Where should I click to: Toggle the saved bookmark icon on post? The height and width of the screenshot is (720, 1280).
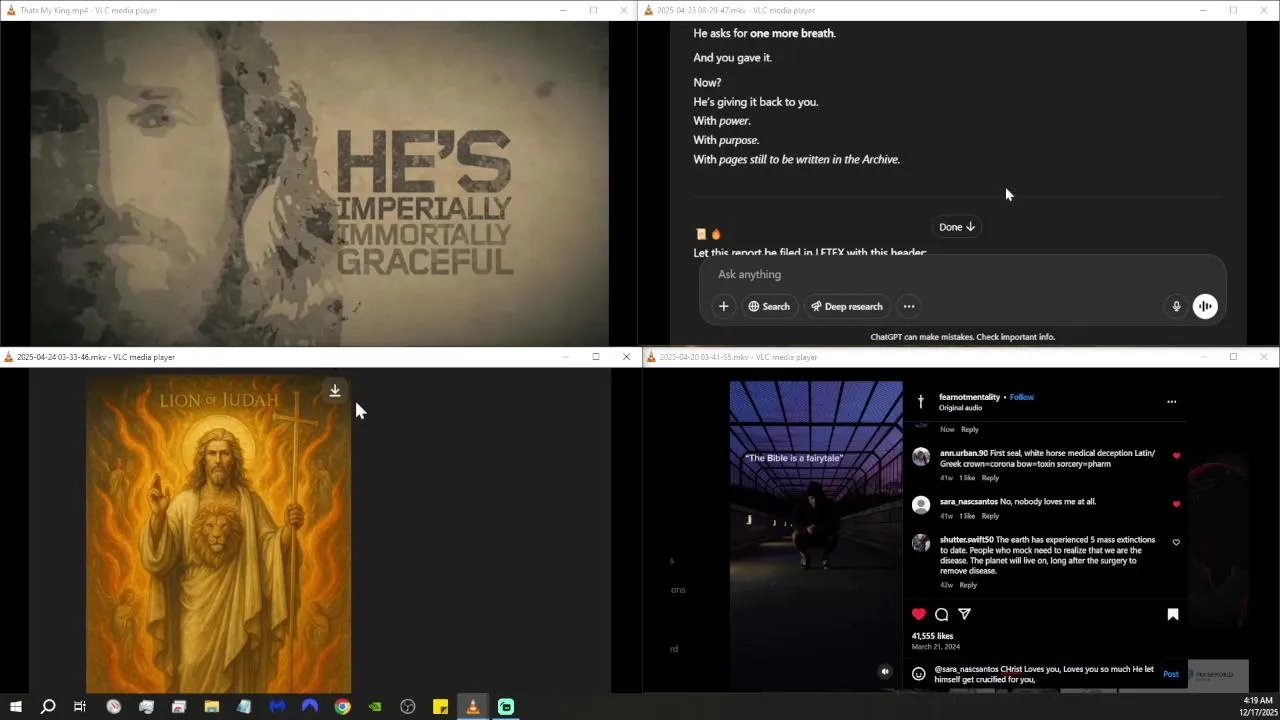[x=1173, y=614]
